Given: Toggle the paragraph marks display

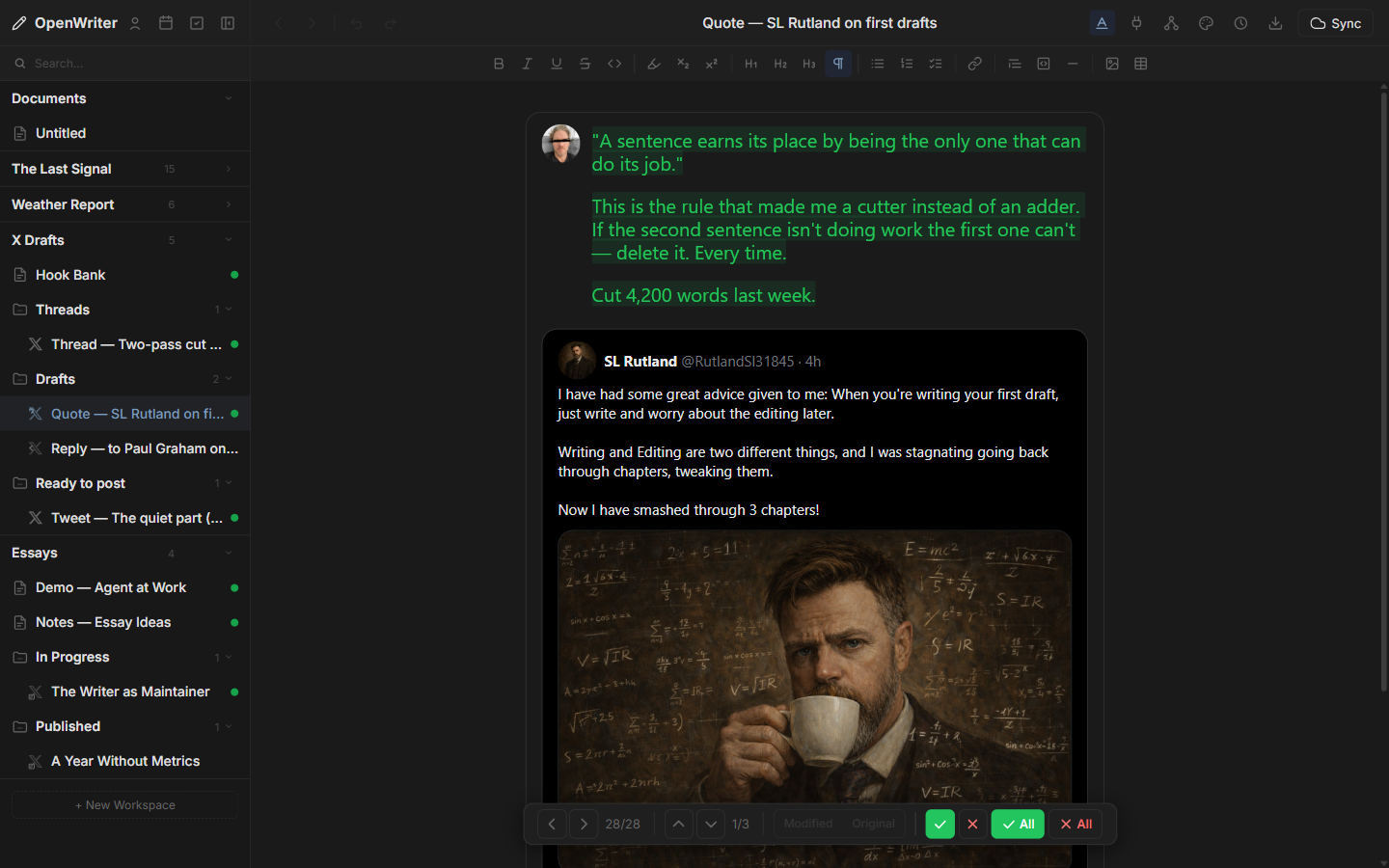Looking at the screenshot, I should point(838,63).
